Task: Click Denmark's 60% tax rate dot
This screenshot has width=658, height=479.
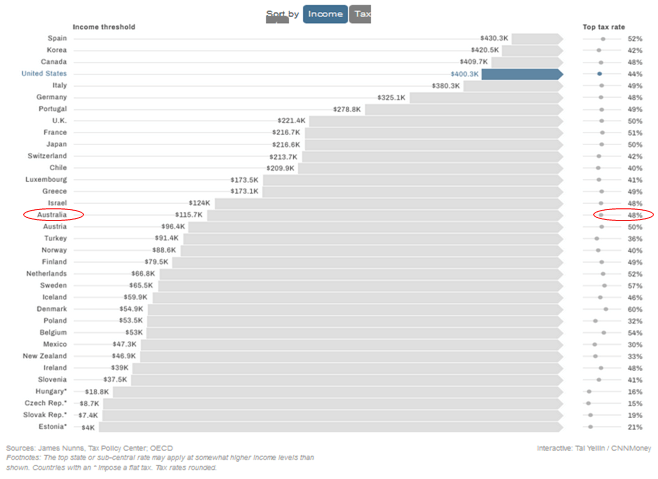Action: (x=606, y=309)
